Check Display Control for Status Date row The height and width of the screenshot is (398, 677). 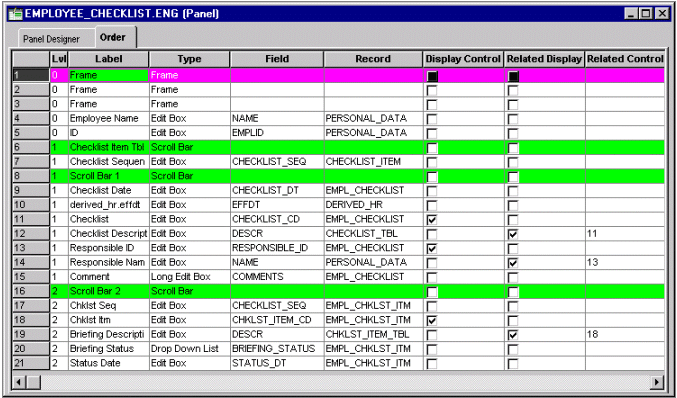click(x=432, y=364)
